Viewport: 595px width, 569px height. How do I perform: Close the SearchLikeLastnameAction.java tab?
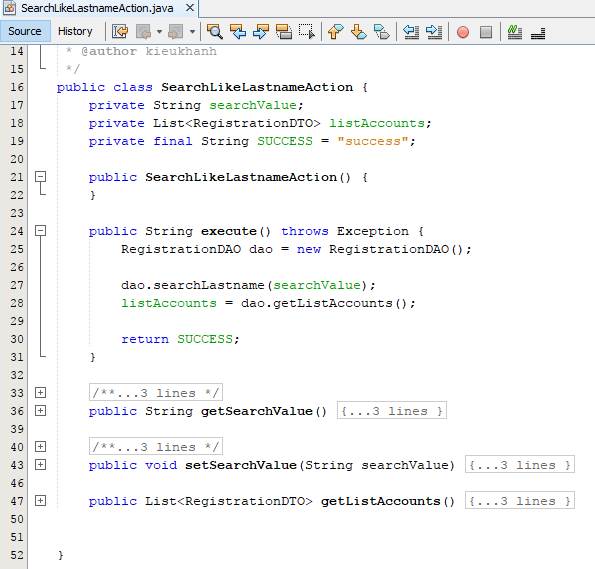(190, 8)
